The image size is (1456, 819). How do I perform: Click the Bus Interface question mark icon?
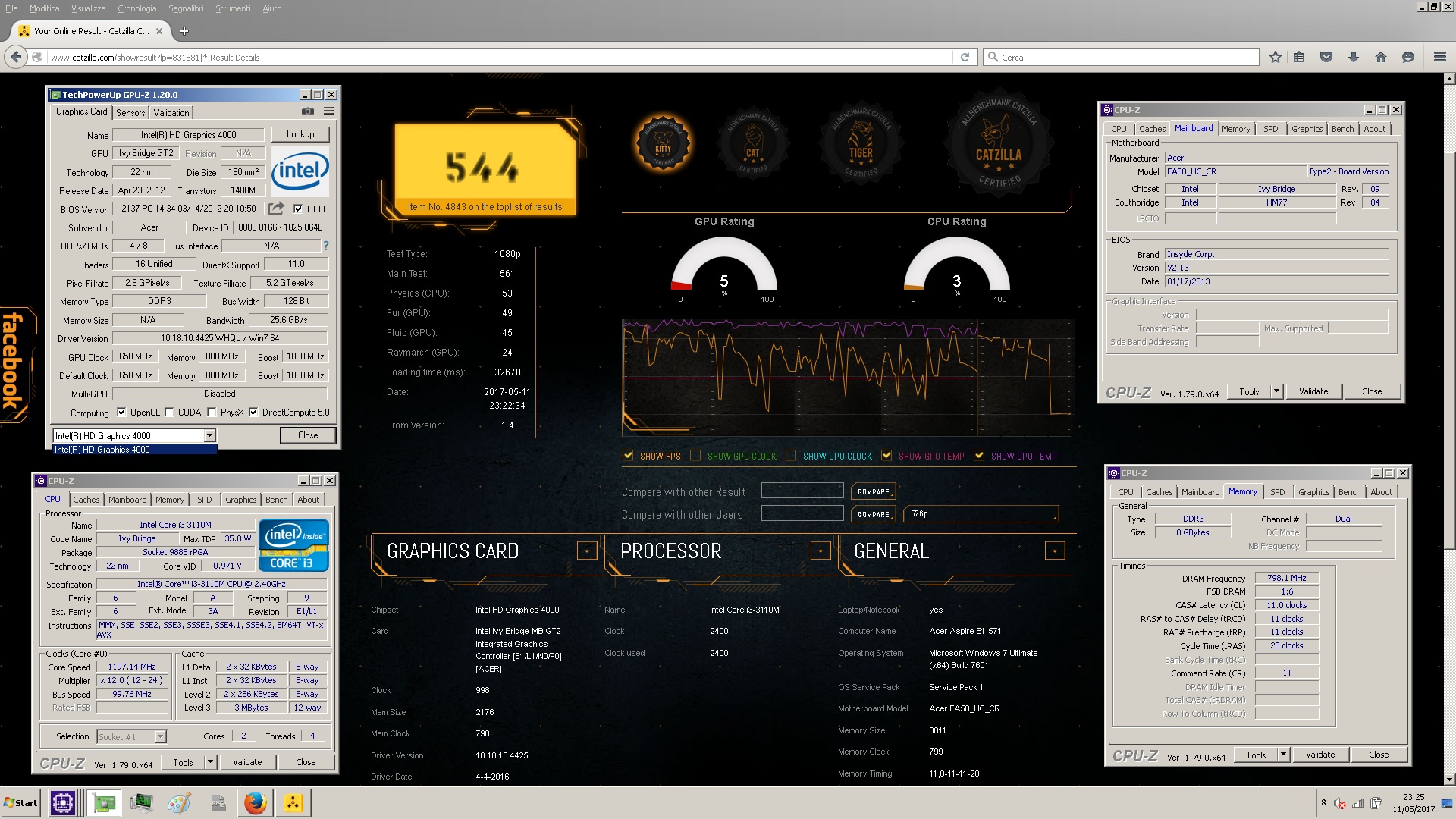[326, 246]
